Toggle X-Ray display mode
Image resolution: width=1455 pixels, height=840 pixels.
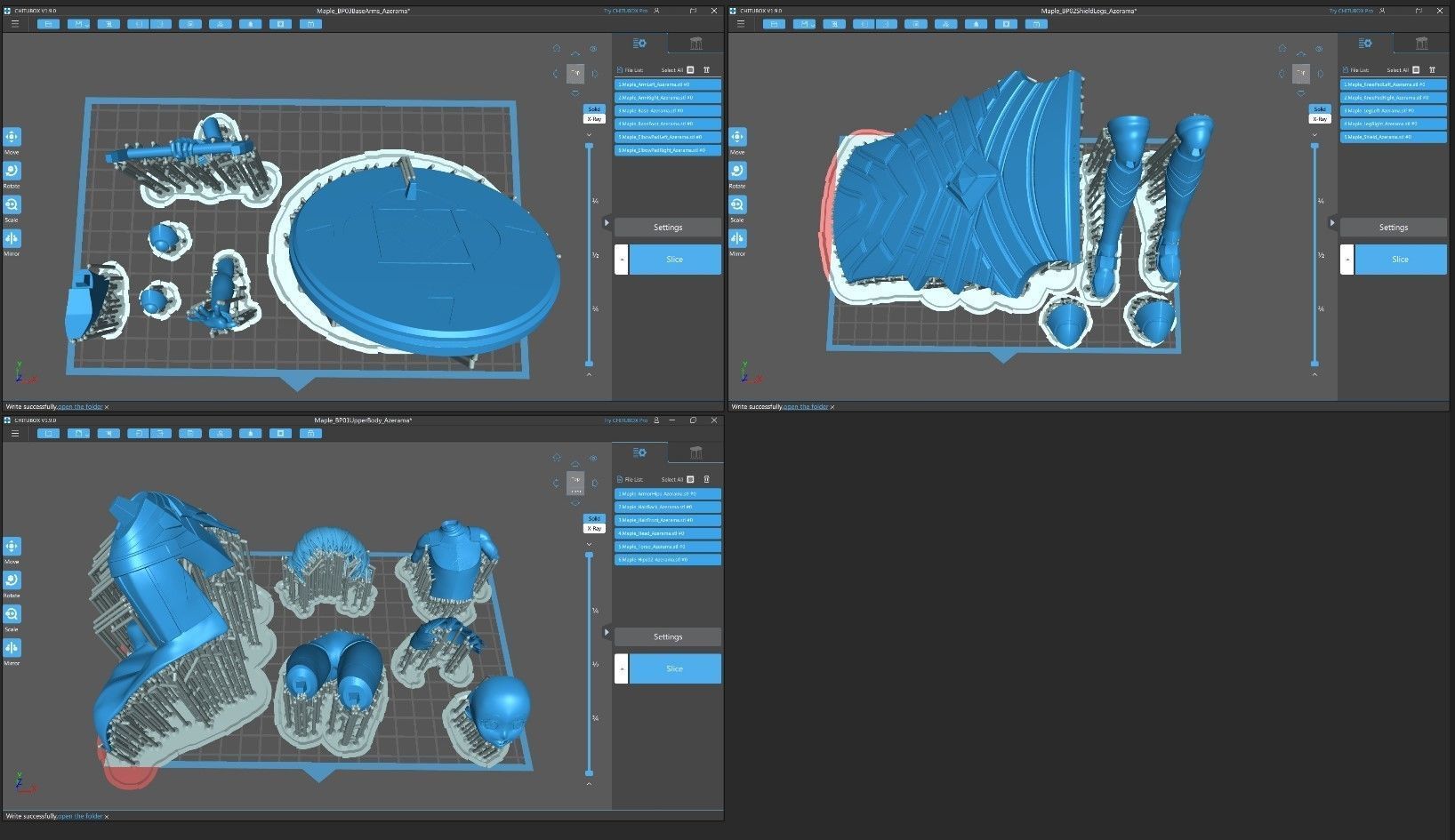pyautogui.click(x=593, y=118)
